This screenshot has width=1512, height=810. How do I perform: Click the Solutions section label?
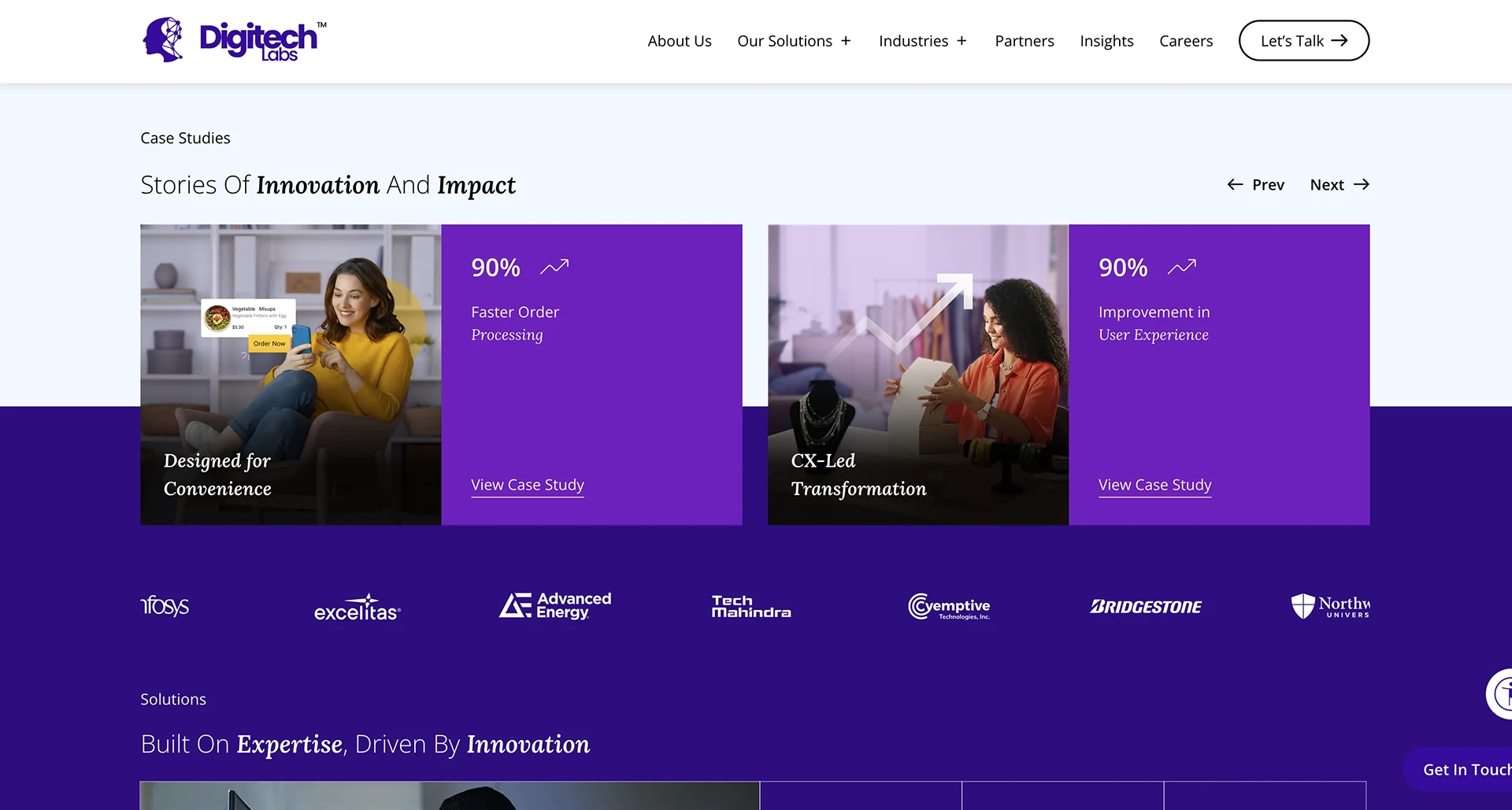click(173, 699)
